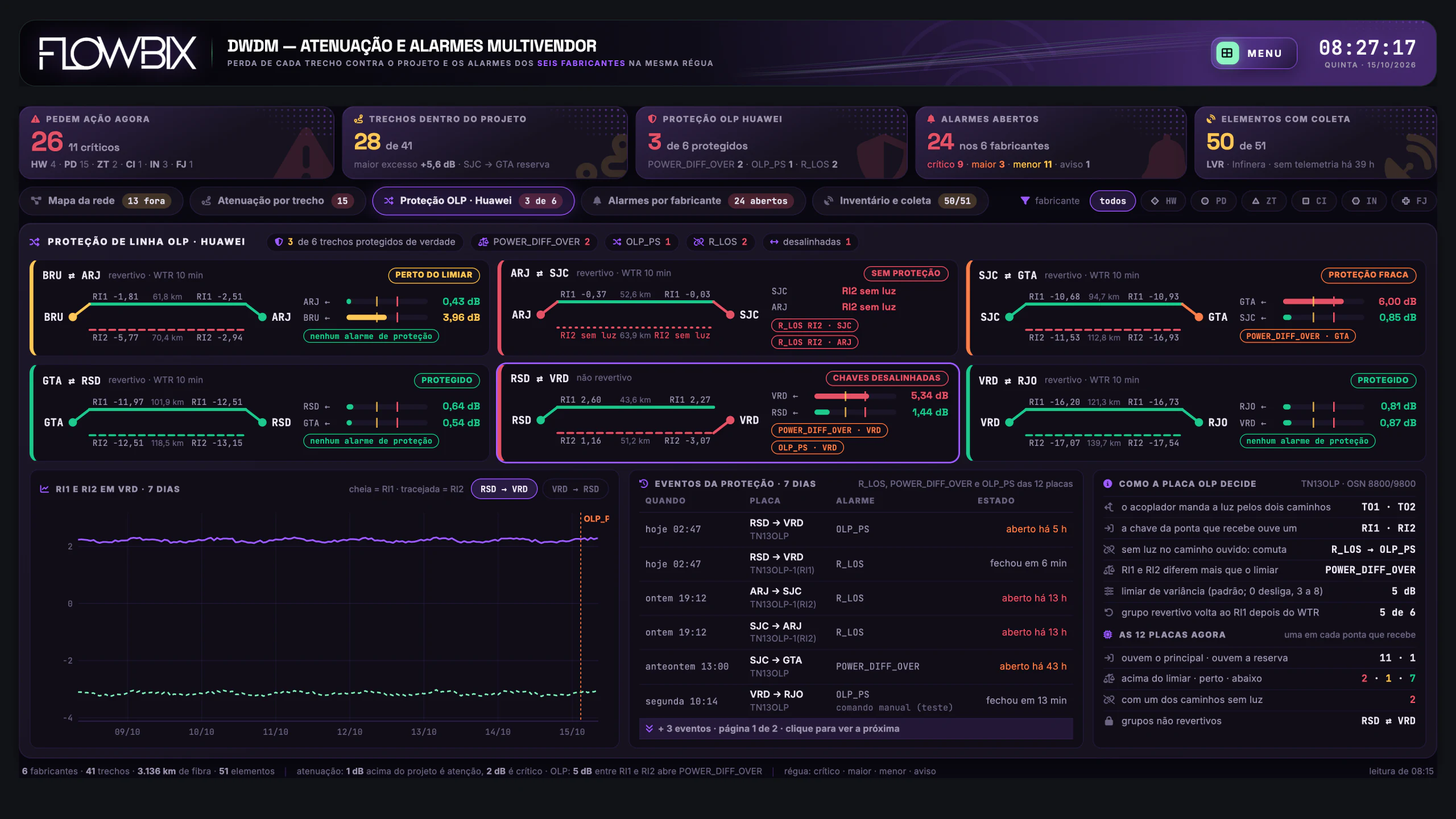This screenshot has height=819, width=1456.
Task: Select the 'todos' manufacturer filter
Action: pyautogui.click(x=1112, y=201)
